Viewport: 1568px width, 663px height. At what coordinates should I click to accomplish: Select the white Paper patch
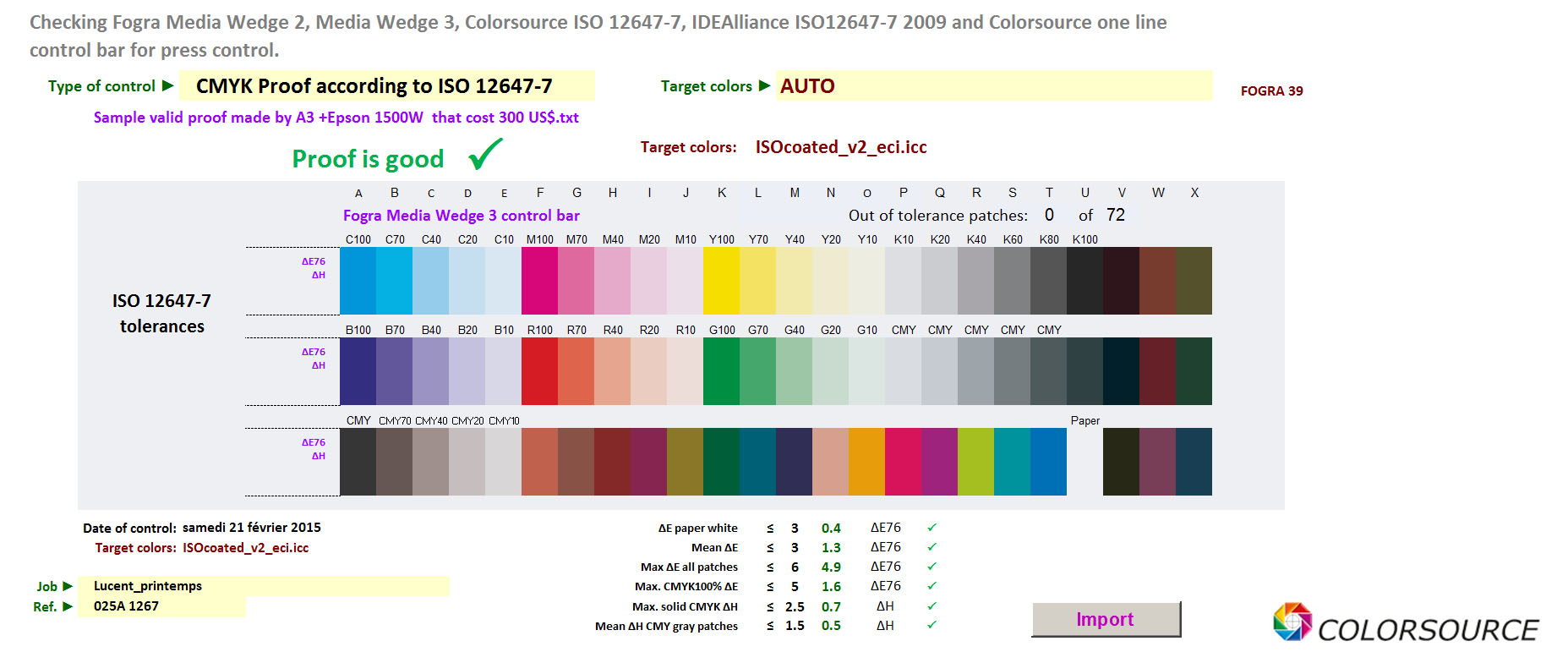coord(1084,462)
